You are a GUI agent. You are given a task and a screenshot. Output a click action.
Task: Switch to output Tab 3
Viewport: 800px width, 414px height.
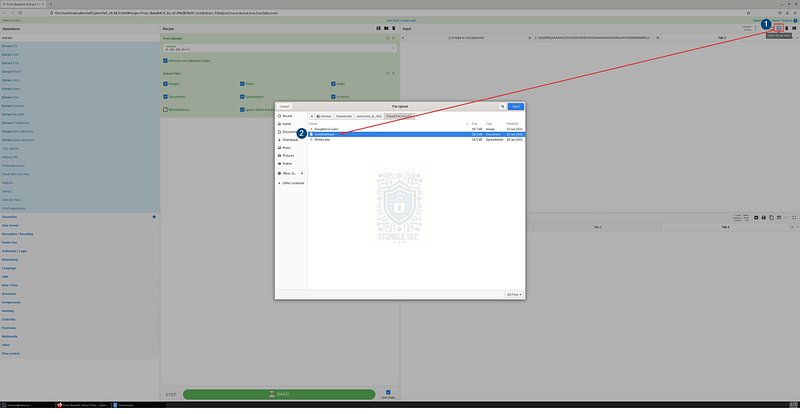pyautogui.click(x=725, y=227)
